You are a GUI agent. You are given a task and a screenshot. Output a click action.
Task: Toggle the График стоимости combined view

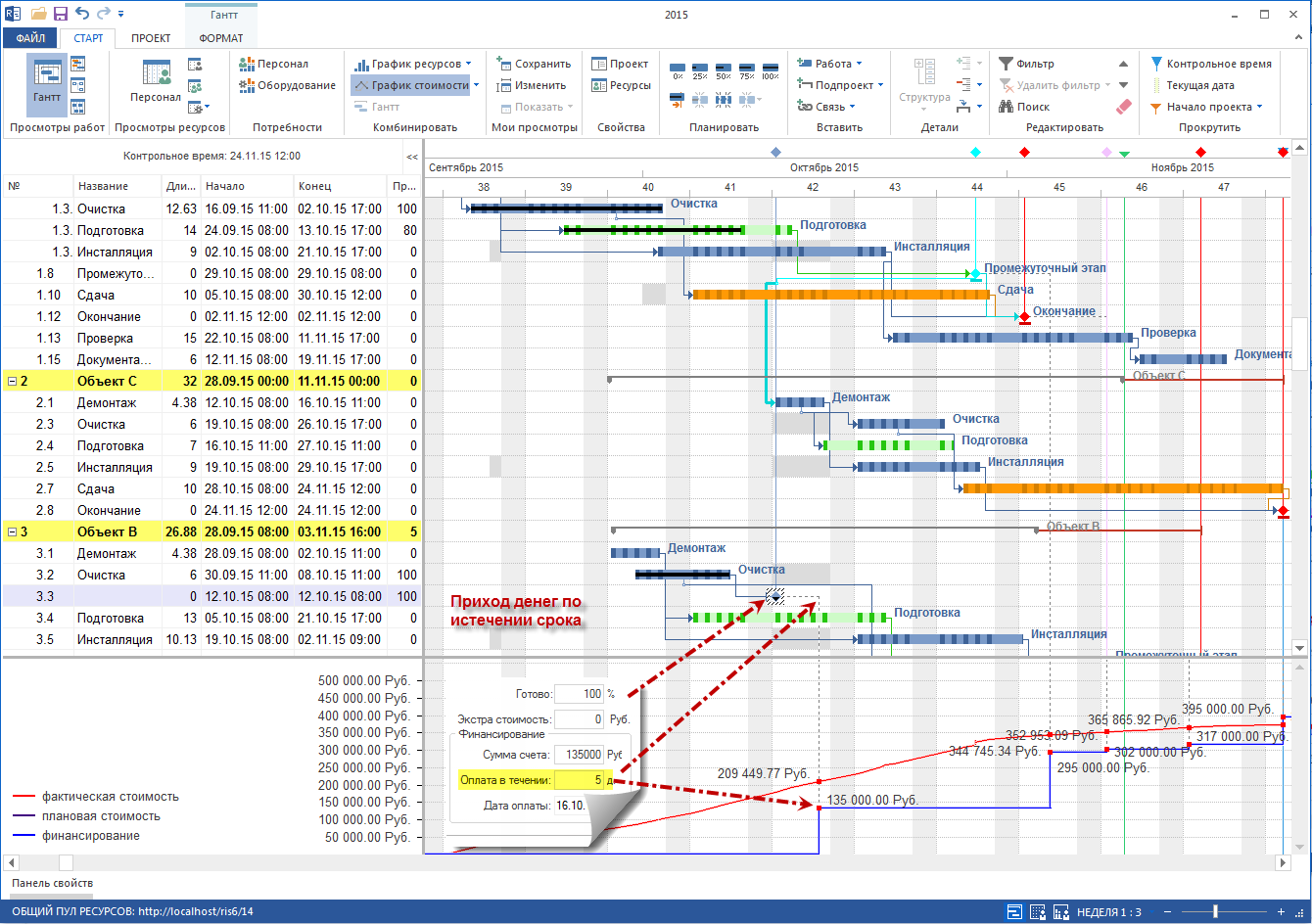[410, 85]
